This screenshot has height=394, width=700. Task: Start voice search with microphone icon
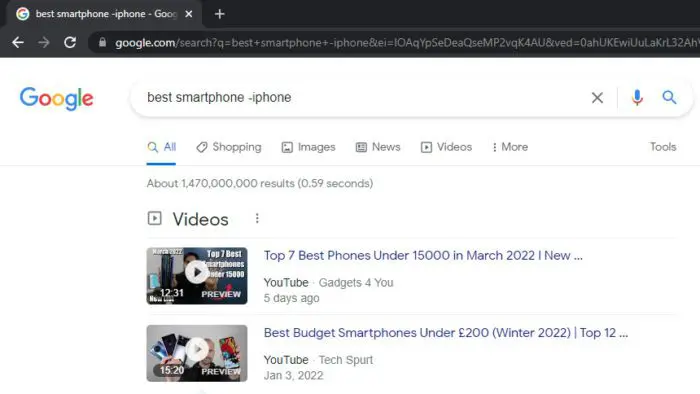(x=637, y=97)
